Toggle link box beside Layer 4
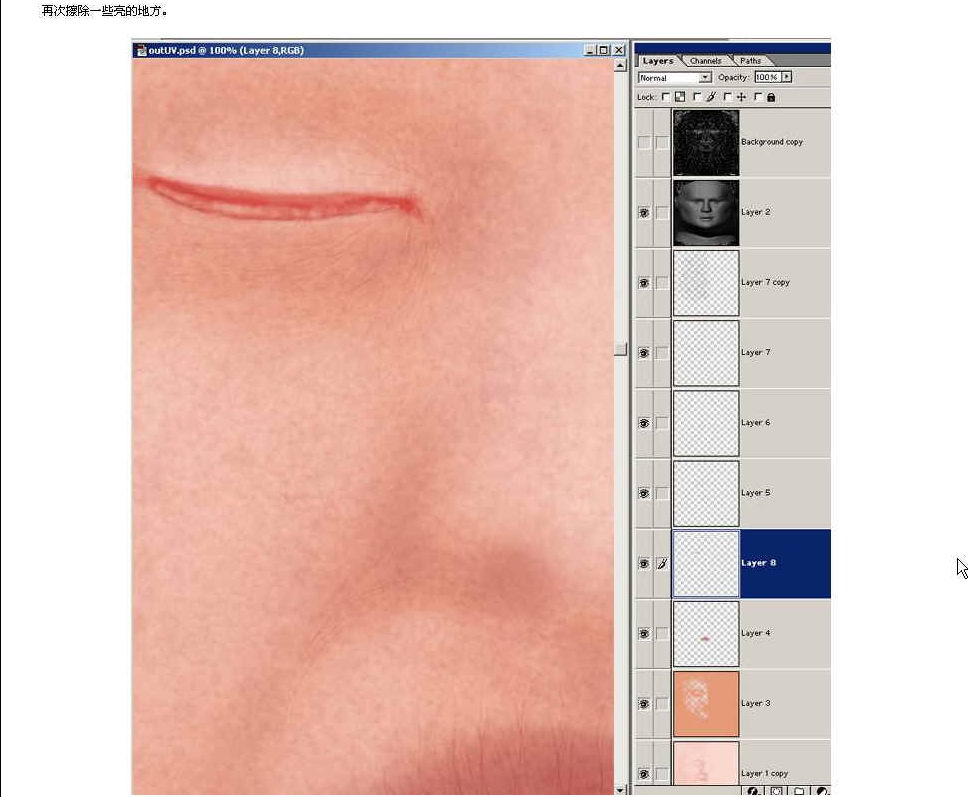968x797 pixels. pos(662,634)
